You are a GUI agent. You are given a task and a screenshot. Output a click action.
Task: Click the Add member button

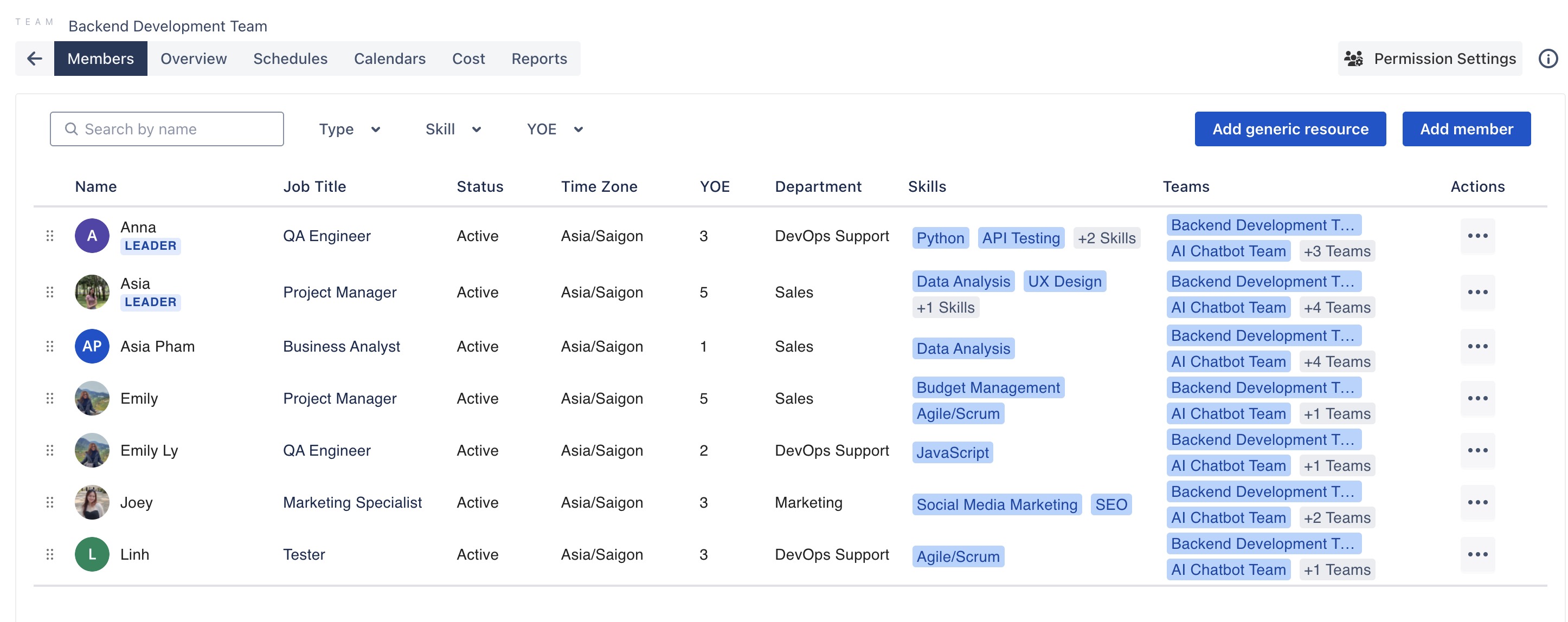tap(1466, 129)
